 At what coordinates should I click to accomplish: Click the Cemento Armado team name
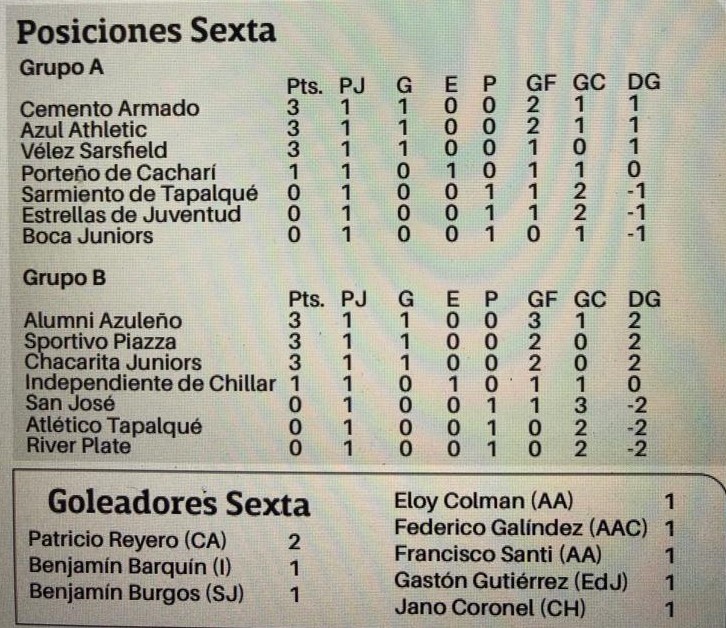110,109
